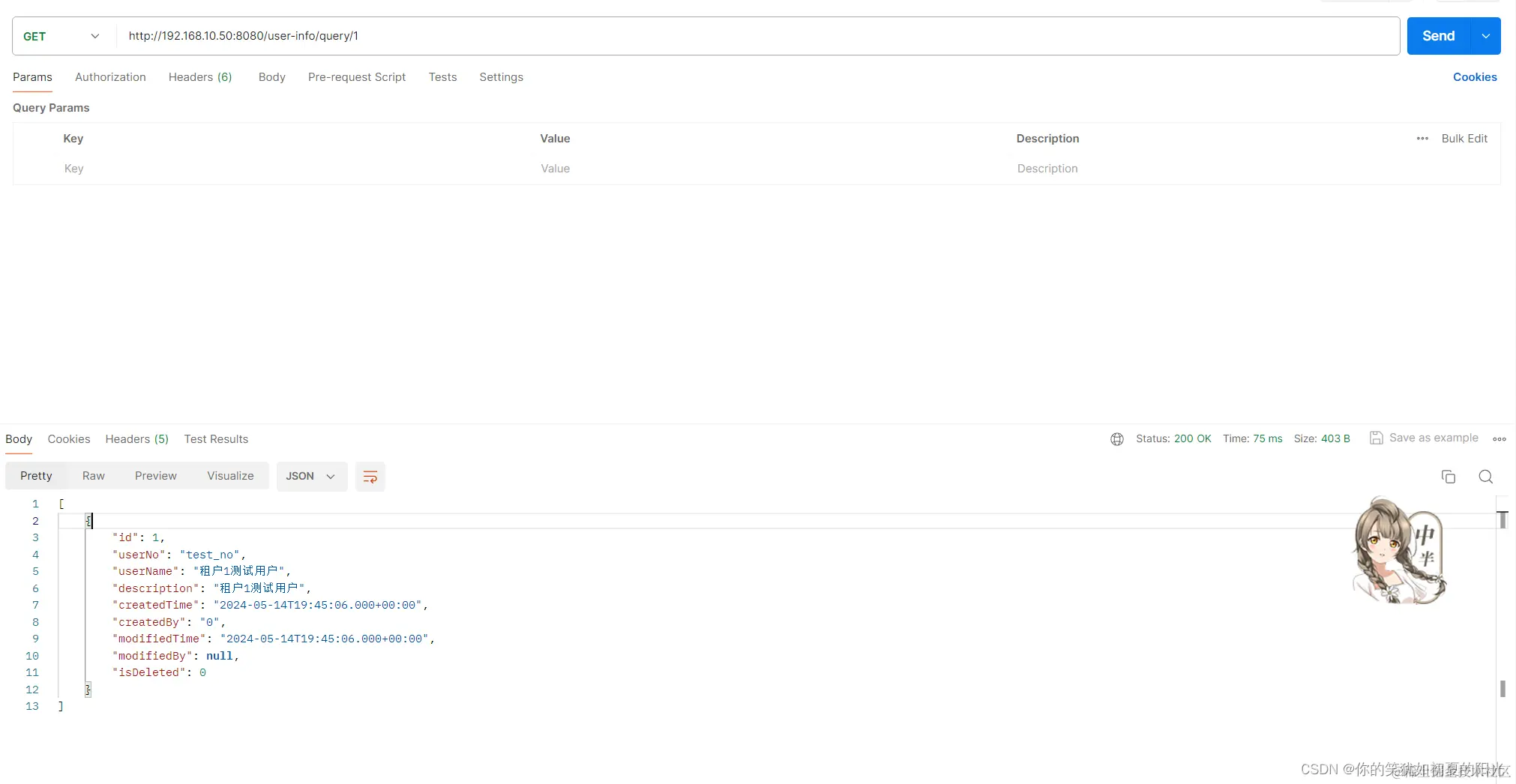Open the Tests tab
Image resolution: width=1516 pixels, height=784 pixels.
click(442, 77)
